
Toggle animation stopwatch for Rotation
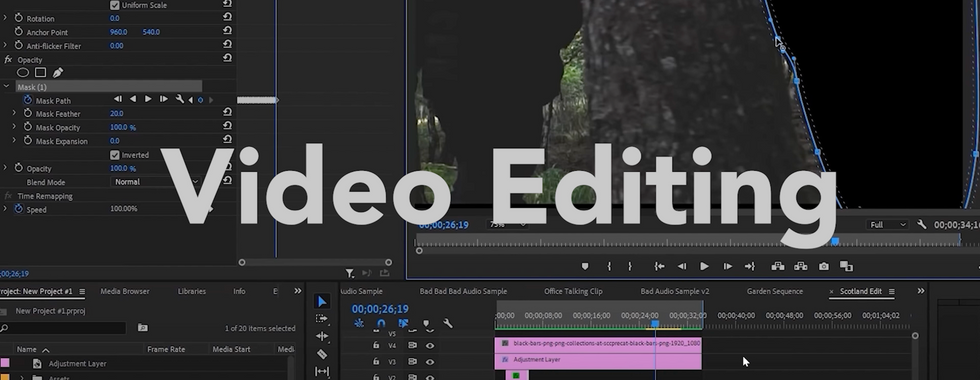click(x=18, y=18)
